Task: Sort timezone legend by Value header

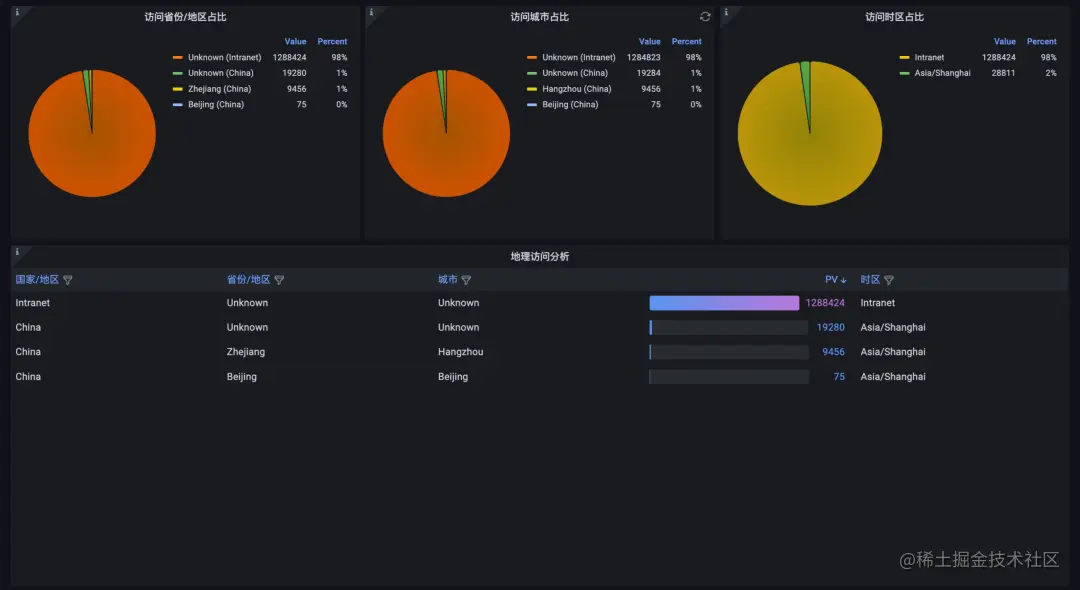Action: pyautogui.click(x=1004, y=42)
